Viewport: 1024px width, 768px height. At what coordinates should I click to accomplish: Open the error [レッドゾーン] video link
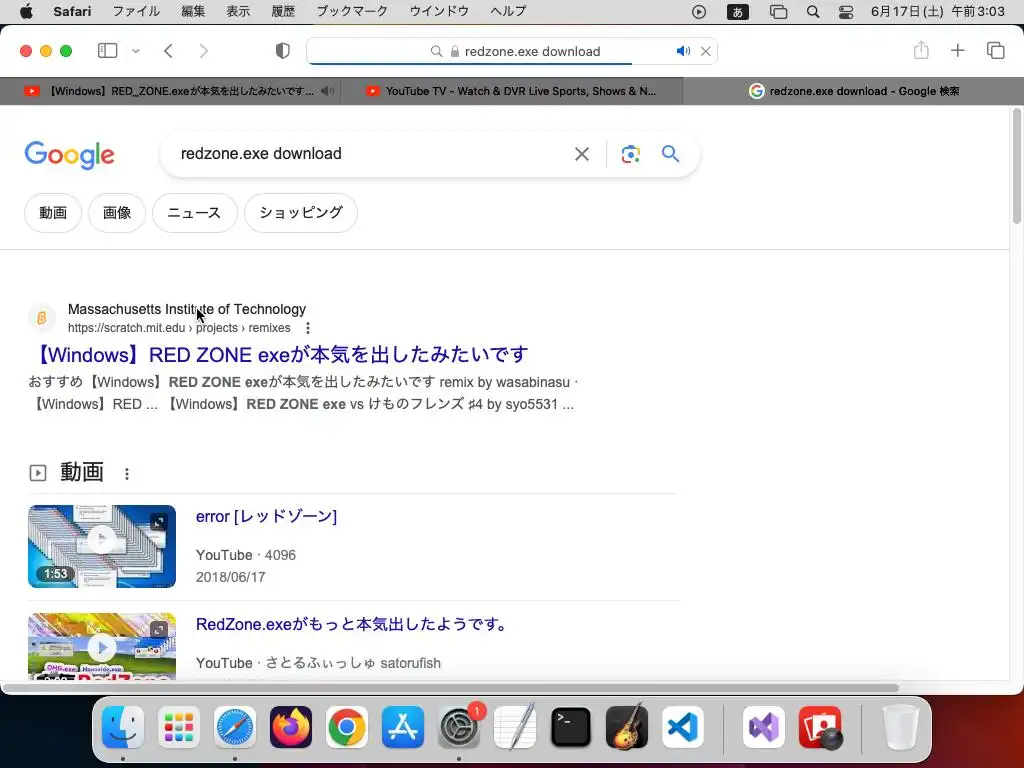266,517
